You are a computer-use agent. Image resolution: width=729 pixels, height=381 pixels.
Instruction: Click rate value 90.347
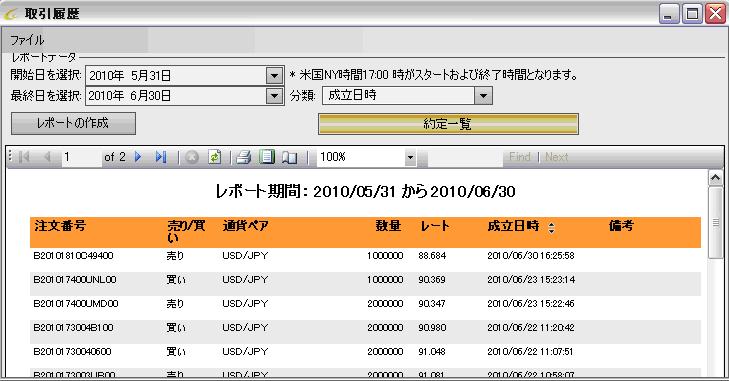432,304
